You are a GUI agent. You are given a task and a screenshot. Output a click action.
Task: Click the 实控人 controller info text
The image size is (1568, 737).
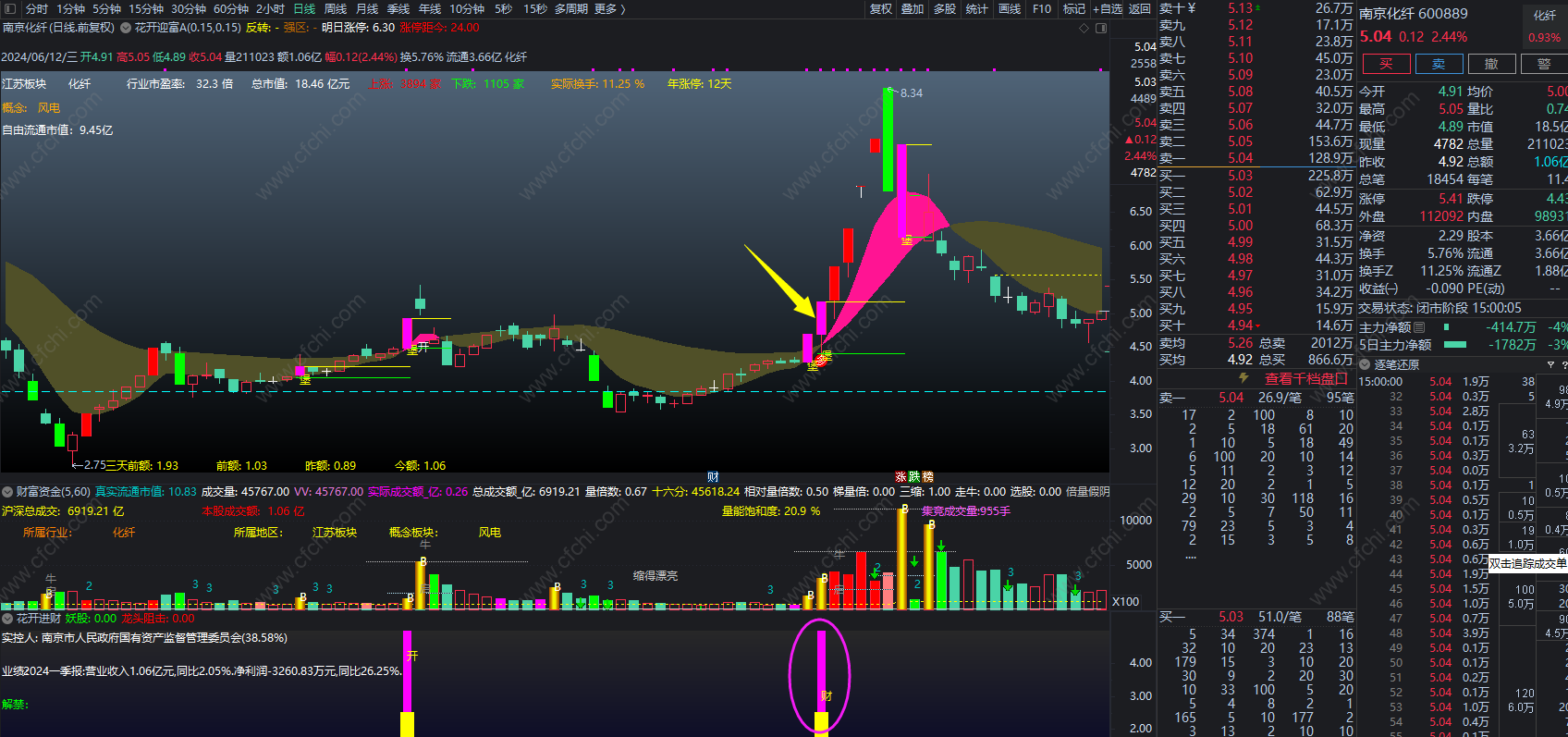coord(144,638)
